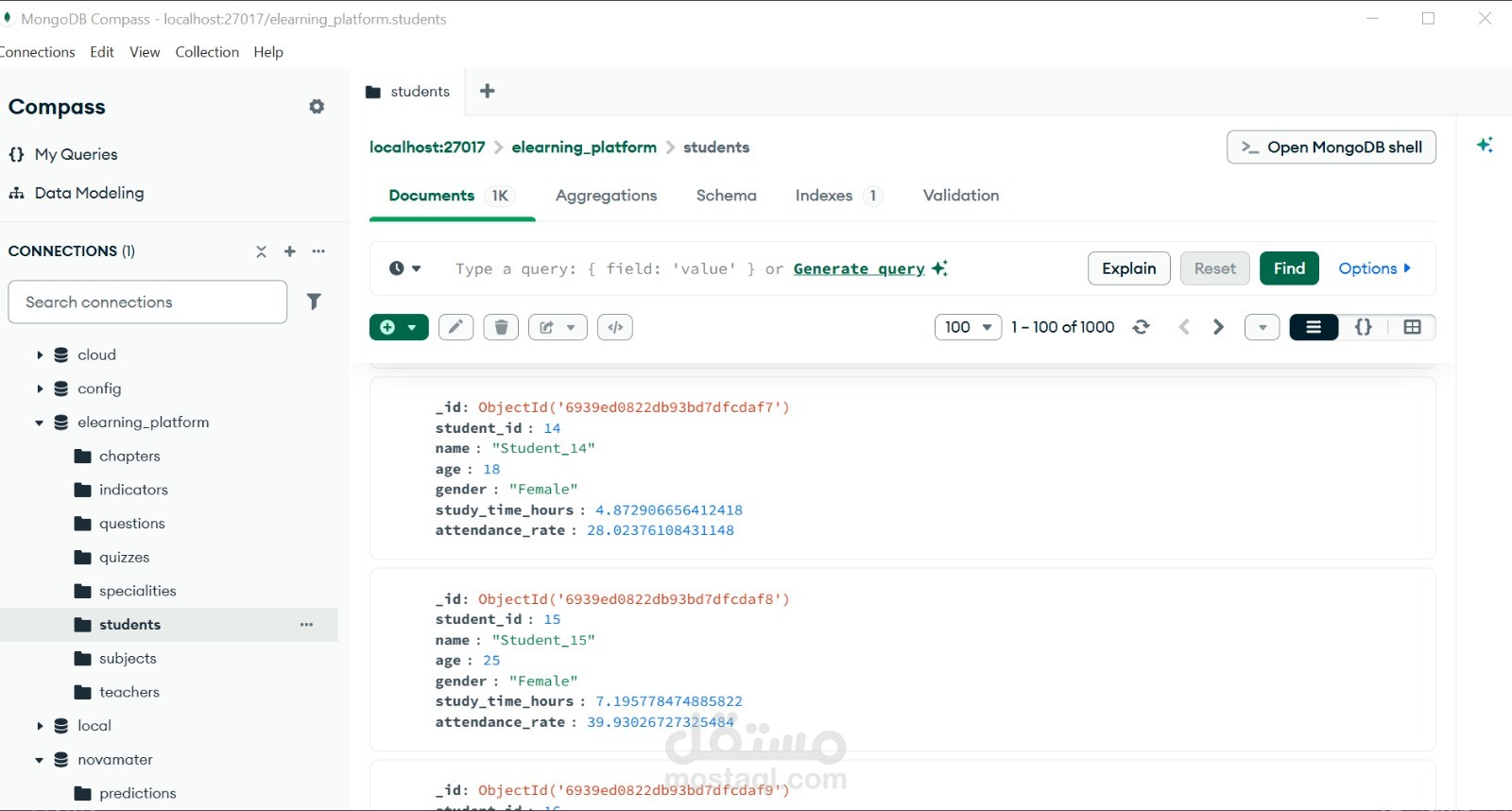Expand the local database
Screen dimensions: 1512x811
click(40, 726)
